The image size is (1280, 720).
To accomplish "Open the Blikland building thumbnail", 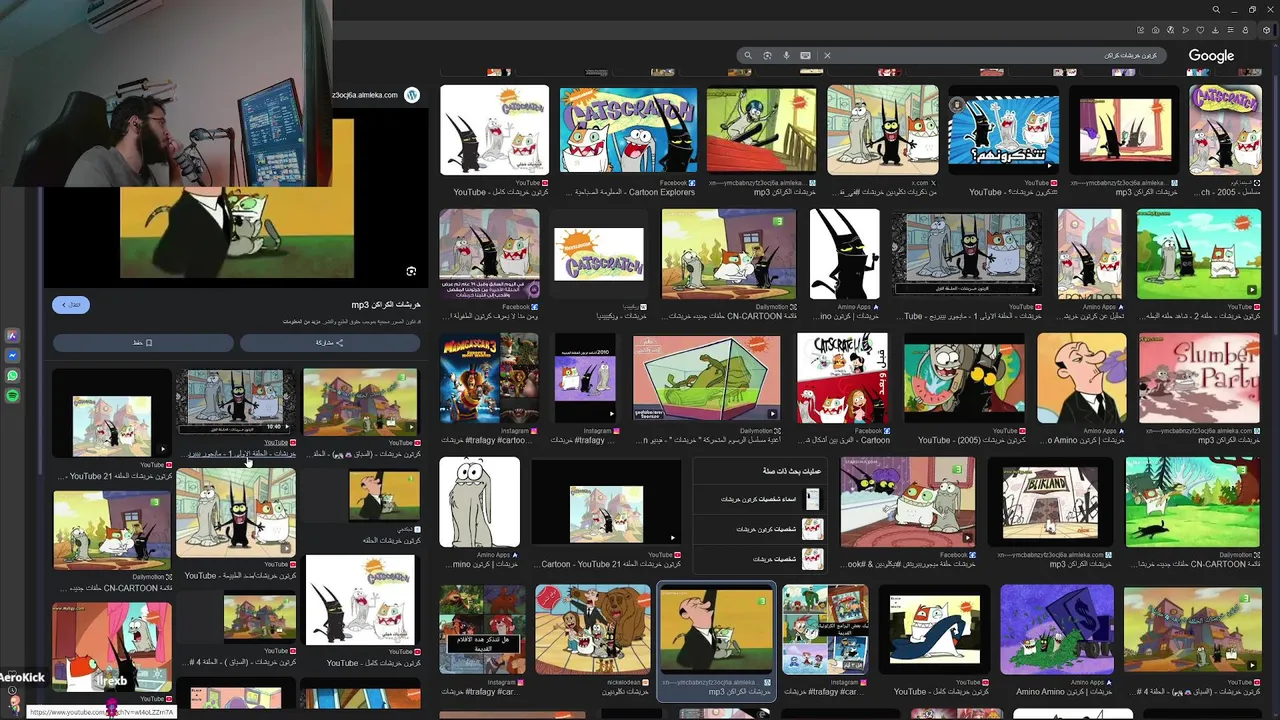I will coord(1049,503).
